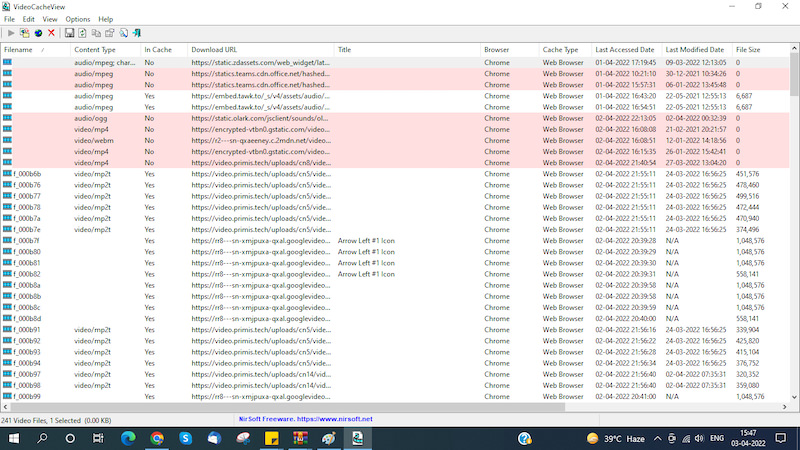Click the video/webm content type cell

click(x=94, y=141)
